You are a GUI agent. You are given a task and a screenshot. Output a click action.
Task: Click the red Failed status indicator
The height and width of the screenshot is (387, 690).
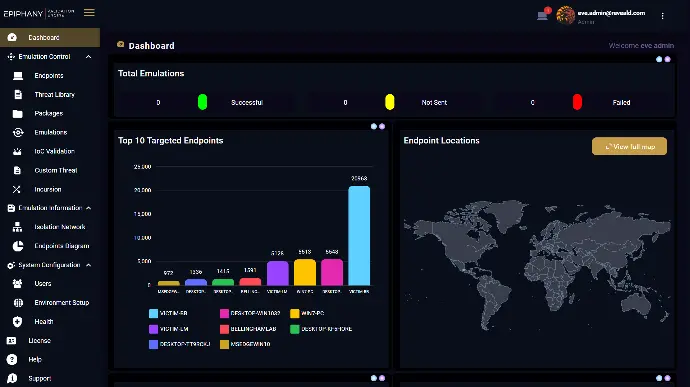point(577,102)
